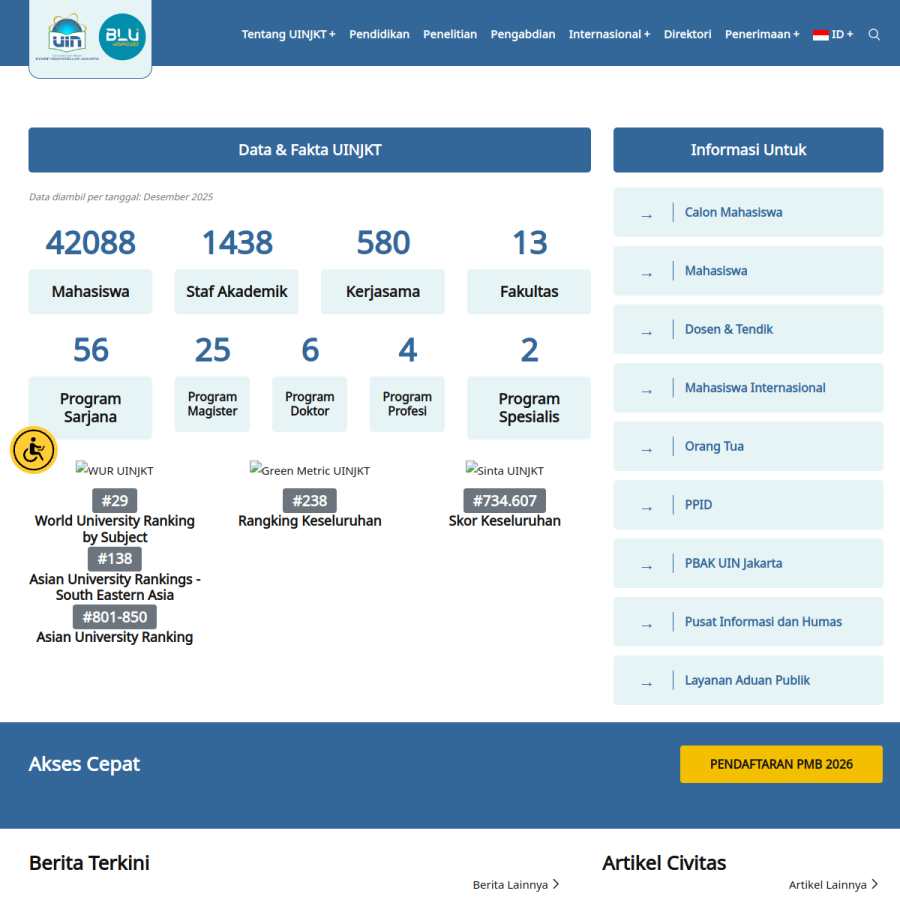Image resolution: width=900 pixels, height=900 pixels.
Task: Click 'Rangking Keseluruhan' label
Action: coord(309,521)
